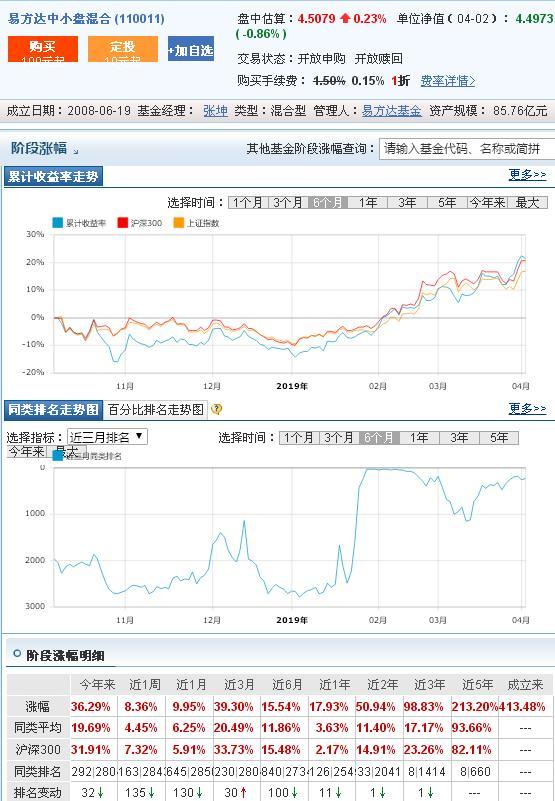The image size is (555, 801).
Task: Select 今年来 range for cumulative return chart
Action: (x=487, y=203)
